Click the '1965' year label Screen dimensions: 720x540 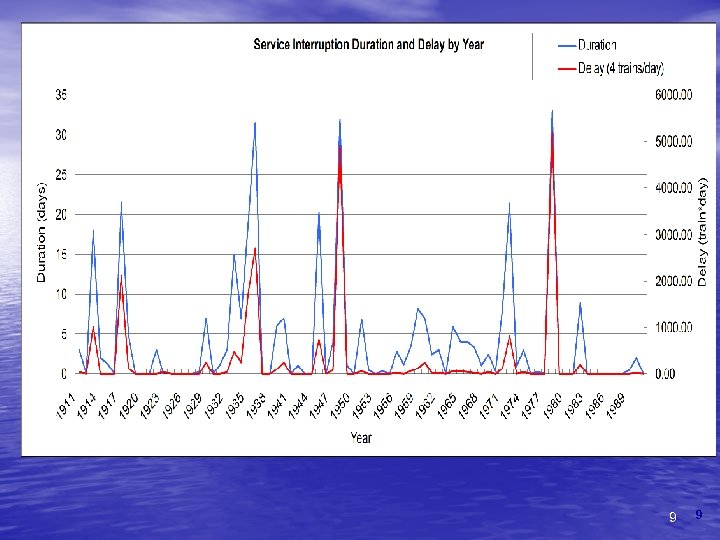(447, 406)
